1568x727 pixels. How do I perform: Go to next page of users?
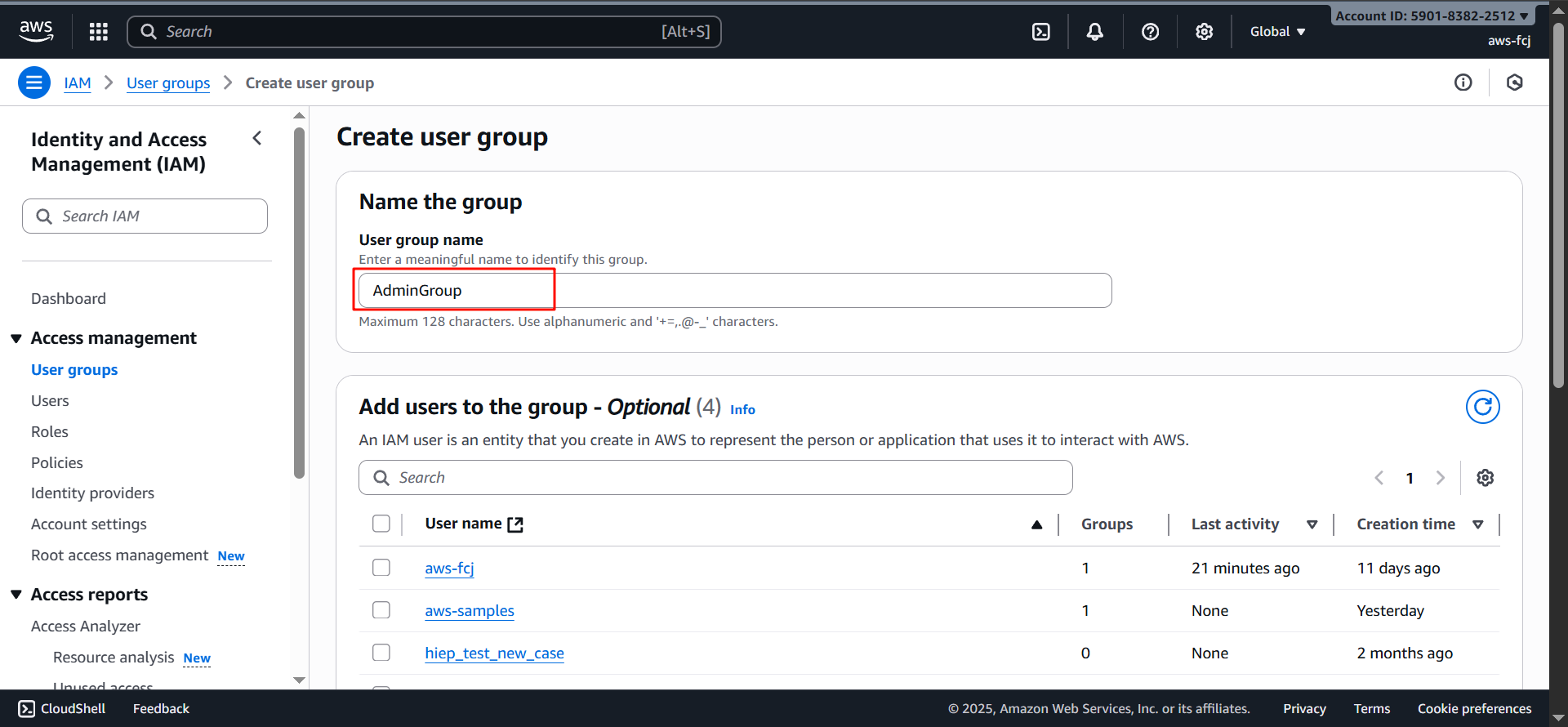pyautogui.click(x=1441, y=478)
